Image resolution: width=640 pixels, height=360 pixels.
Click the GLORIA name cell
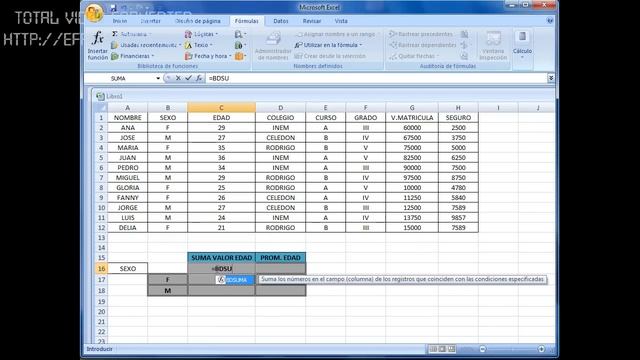(x=128, y=188)
